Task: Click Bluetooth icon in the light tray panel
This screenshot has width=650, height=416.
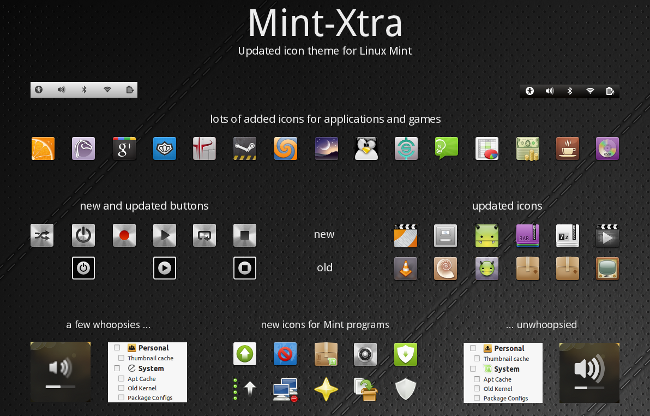Action: point(84,89)
